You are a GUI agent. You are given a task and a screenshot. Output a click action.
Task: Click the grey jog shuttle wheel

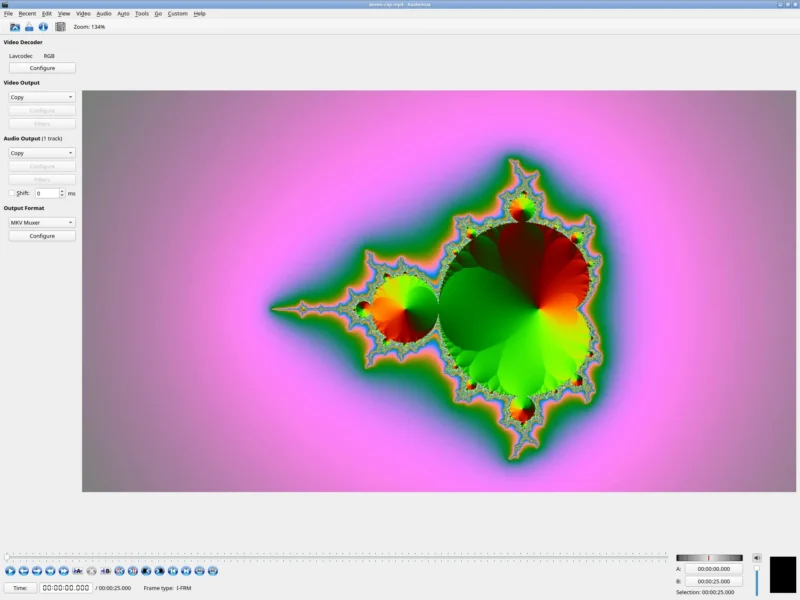[709, 558]
